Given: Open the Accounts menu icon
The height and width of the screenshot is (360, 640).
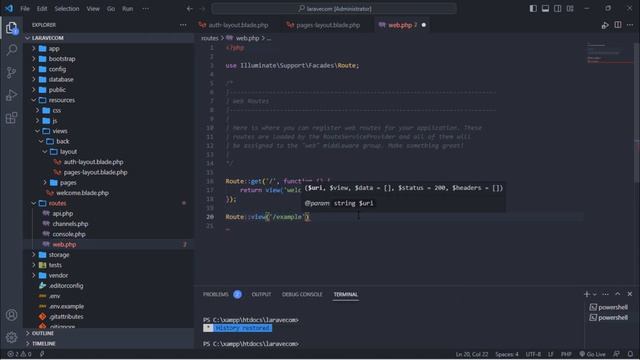Looking at the screenshot, I should click(11, 315).
